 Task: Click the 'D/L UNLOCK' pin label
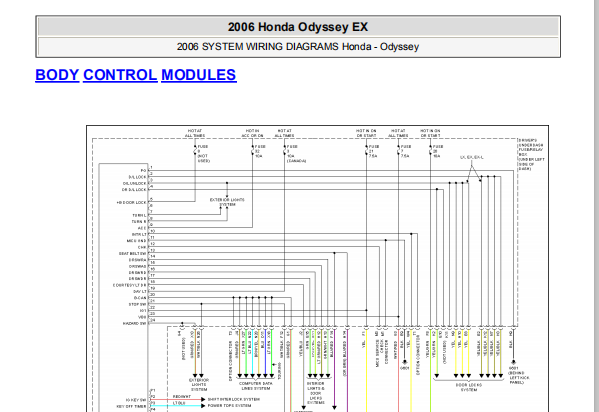point(134,183)
